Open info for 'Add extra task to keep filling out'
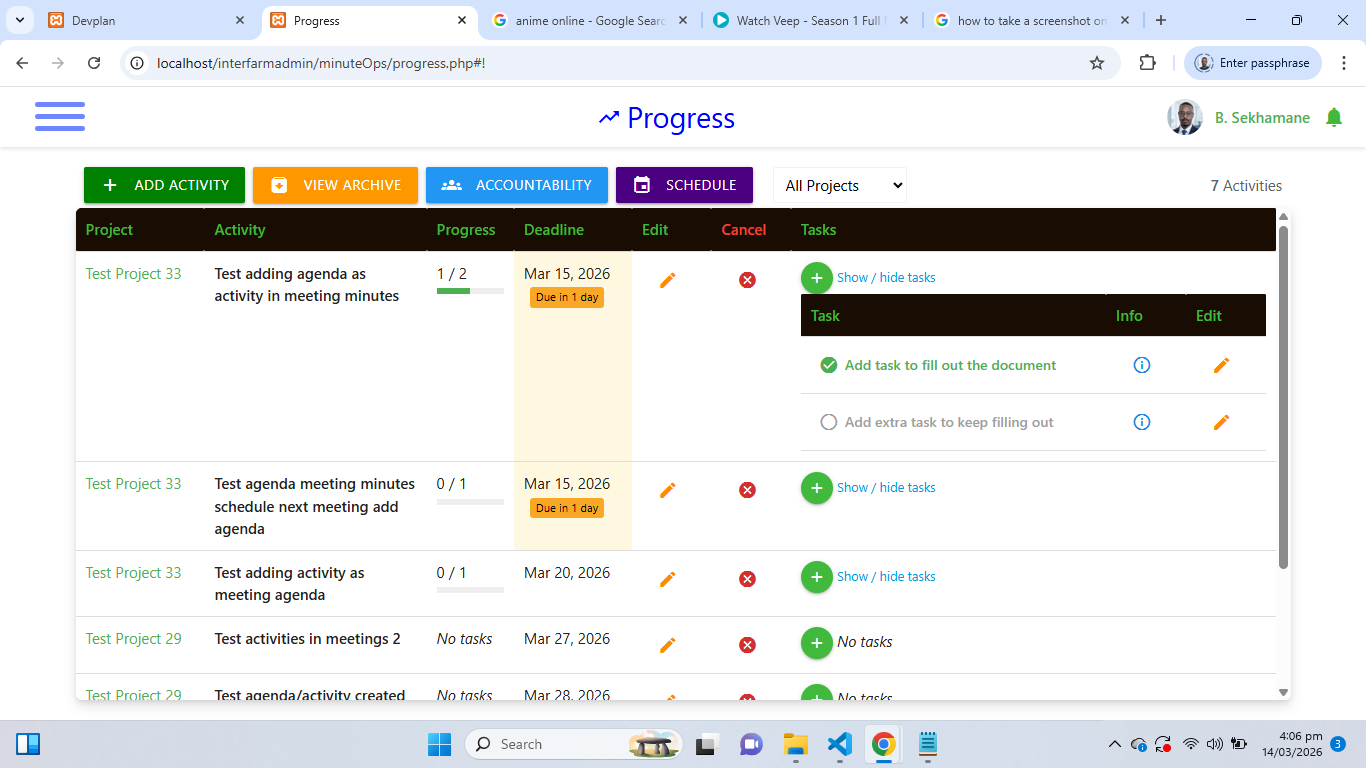Viewport: 1366px width, 768px height. tap(1142, 422)
